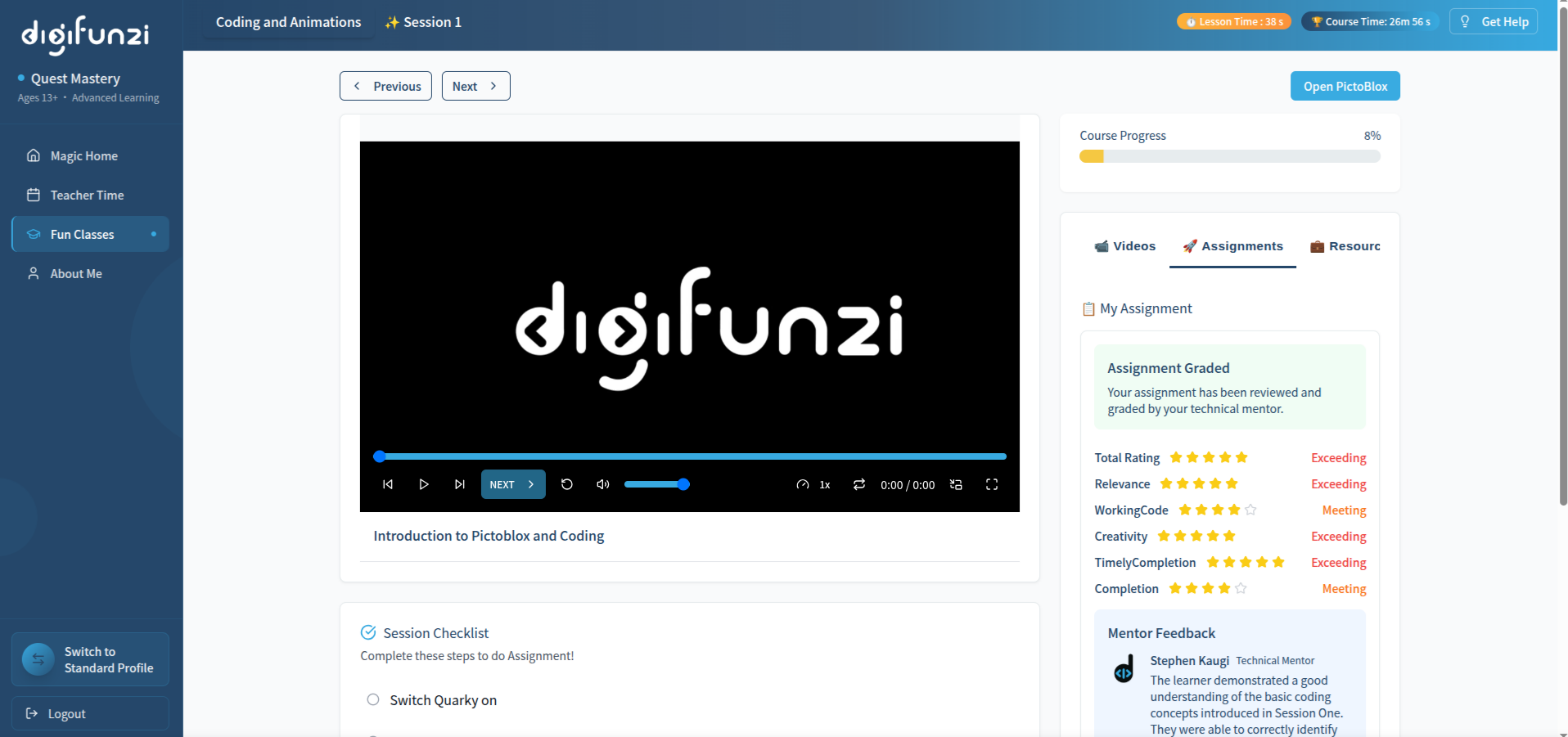Screen dimensions: 1568x737
Task: Click the Open PictoBlox button
Action: [1345, 86]
